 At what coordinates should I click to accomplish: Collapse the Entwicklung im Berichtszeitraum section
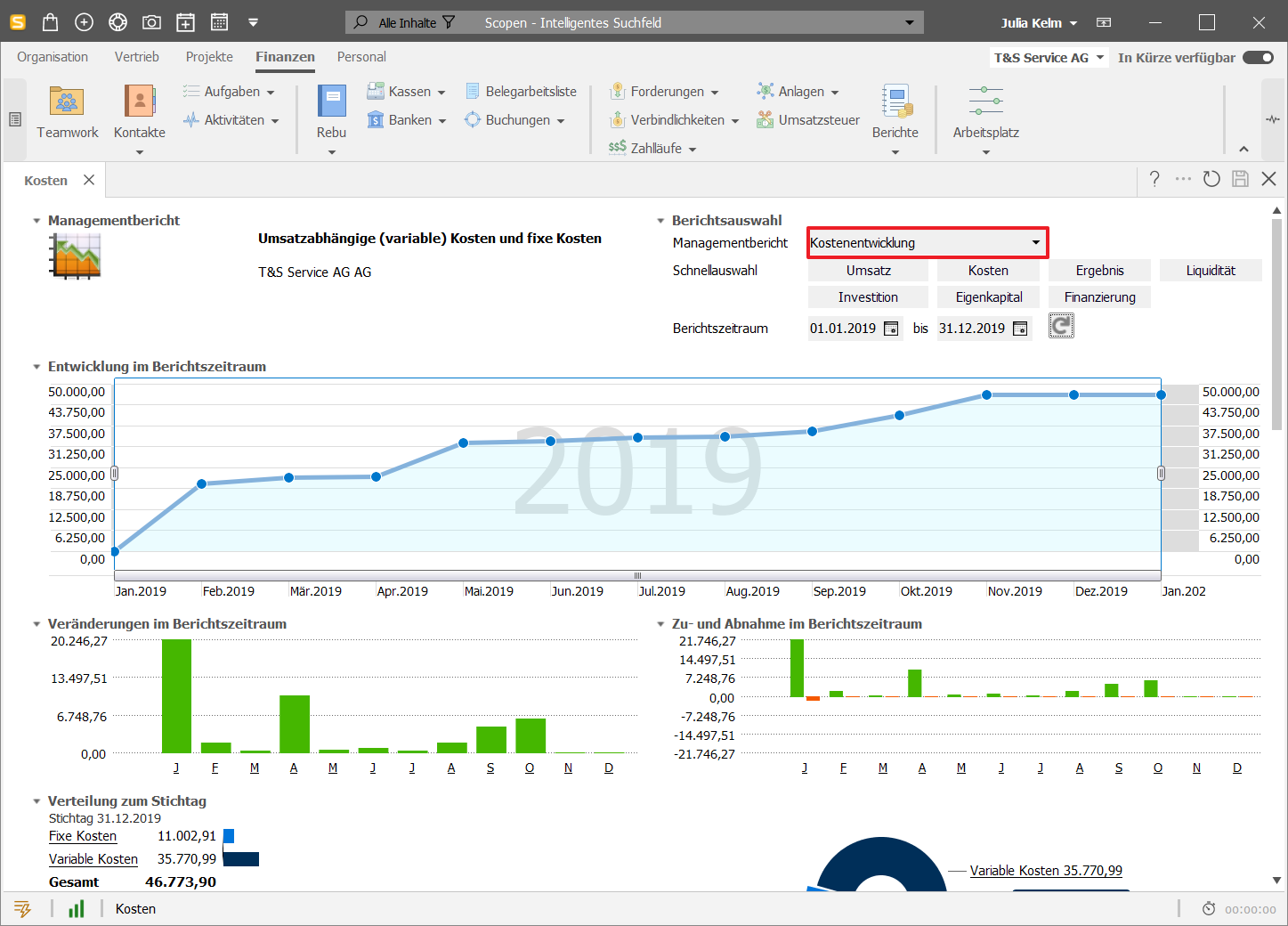point(36,366)
